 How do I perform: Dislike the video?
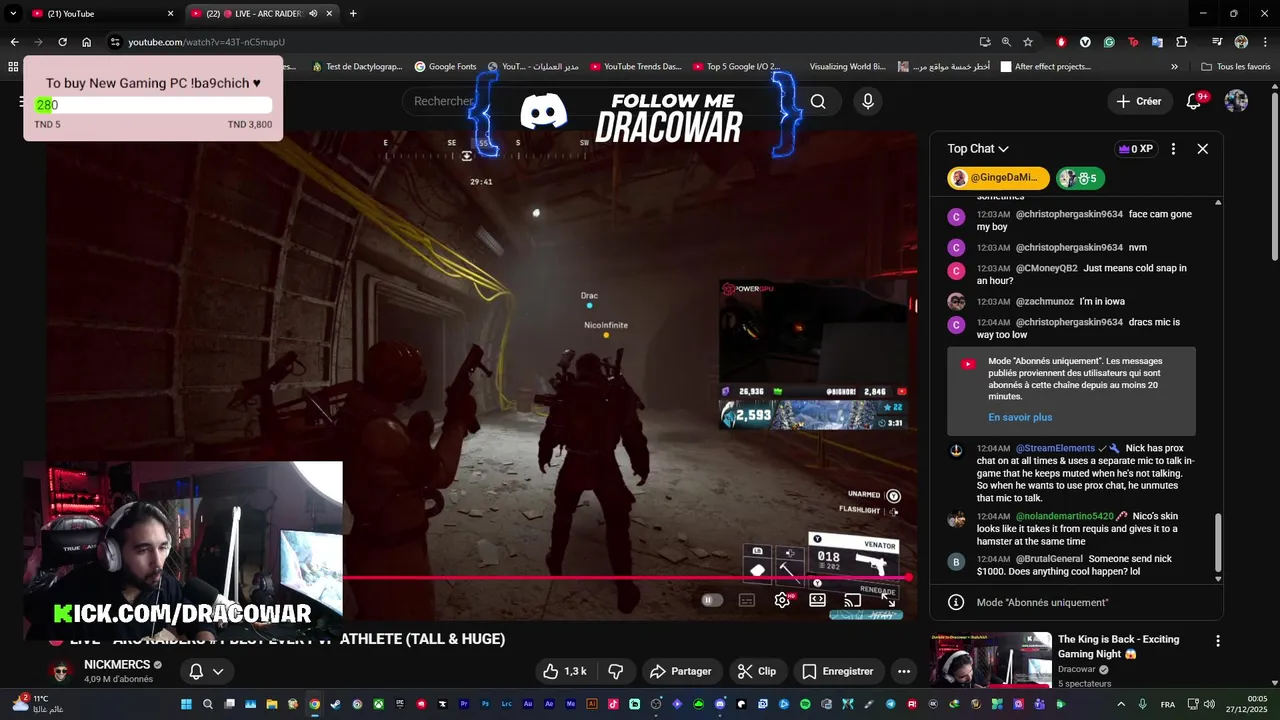pos(616,671)
